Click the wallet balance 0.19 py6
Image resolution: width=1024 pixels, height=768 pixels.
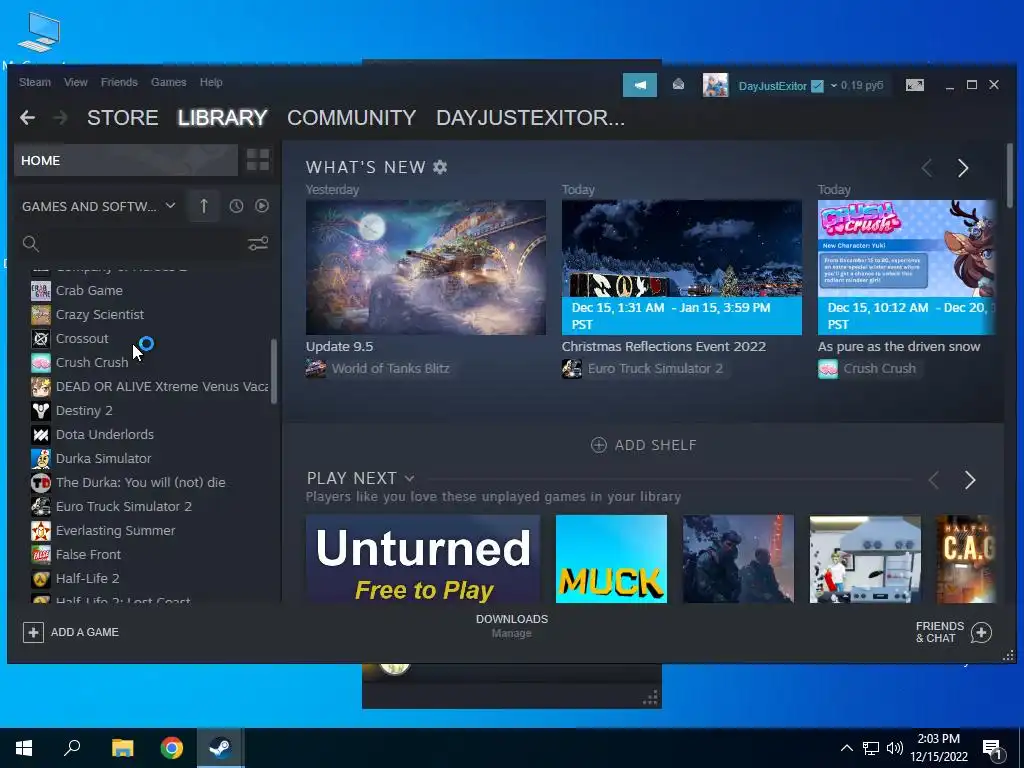coord(862,86)
